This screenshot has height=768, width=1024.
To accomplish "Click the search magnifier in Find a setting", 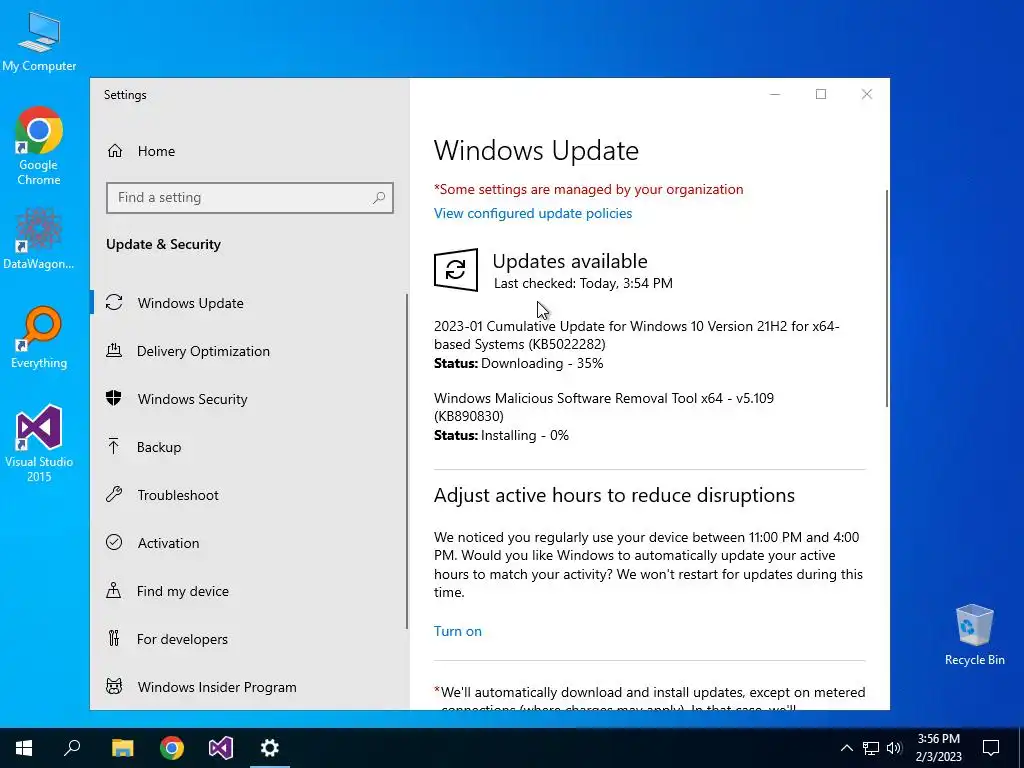I will pyautogui.click(x=379, y=197).
